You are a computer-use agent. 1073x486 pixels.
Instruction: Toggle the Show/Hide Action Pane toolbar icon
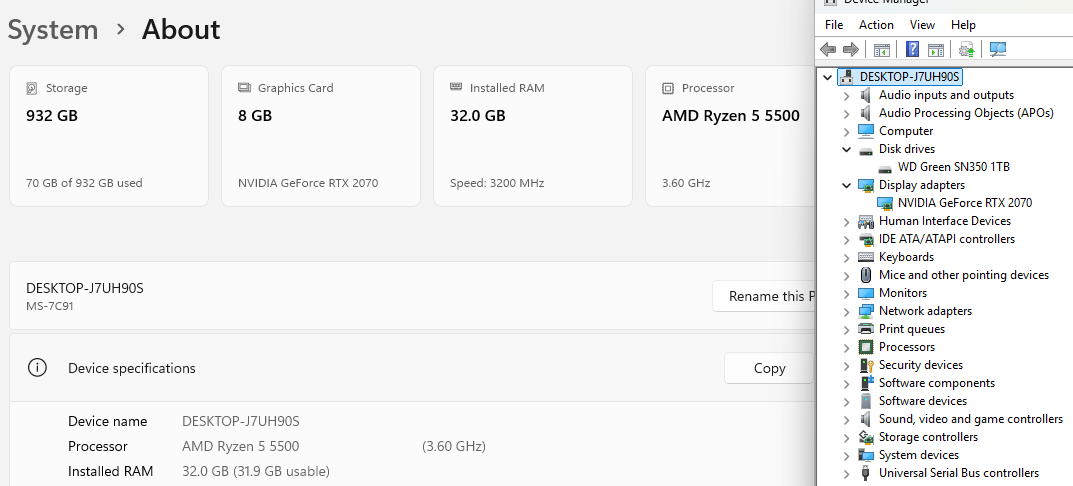(935, 49)
